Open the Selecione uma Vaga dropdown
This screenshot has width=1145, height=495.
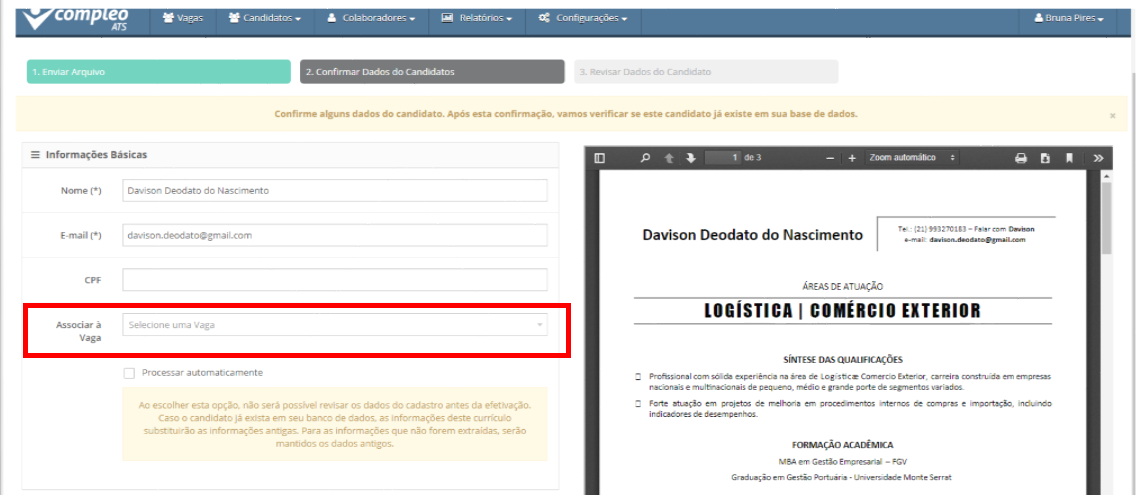pos(334,325)
